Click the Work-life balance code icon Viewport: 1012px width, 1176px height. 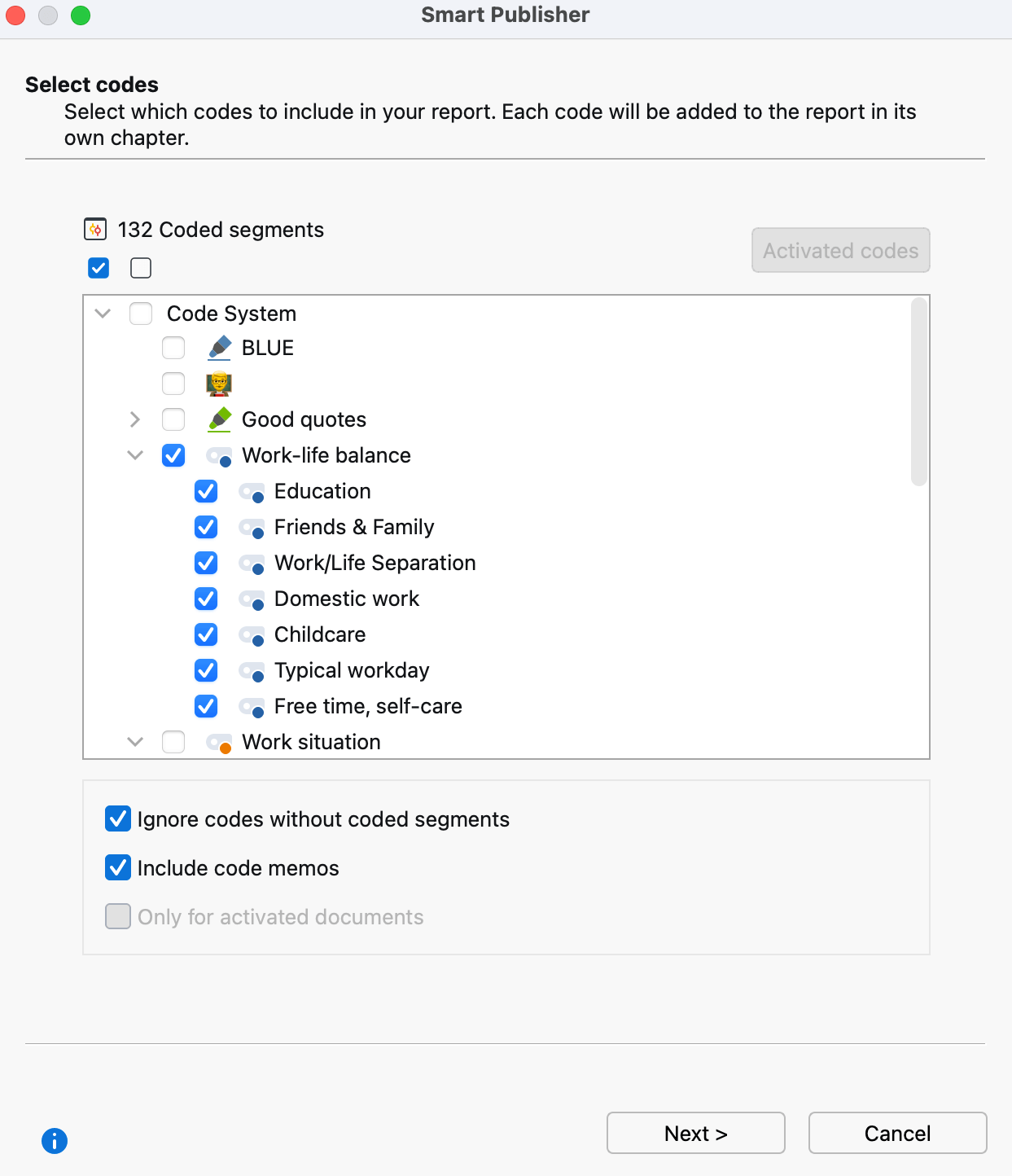click(219, 455)
